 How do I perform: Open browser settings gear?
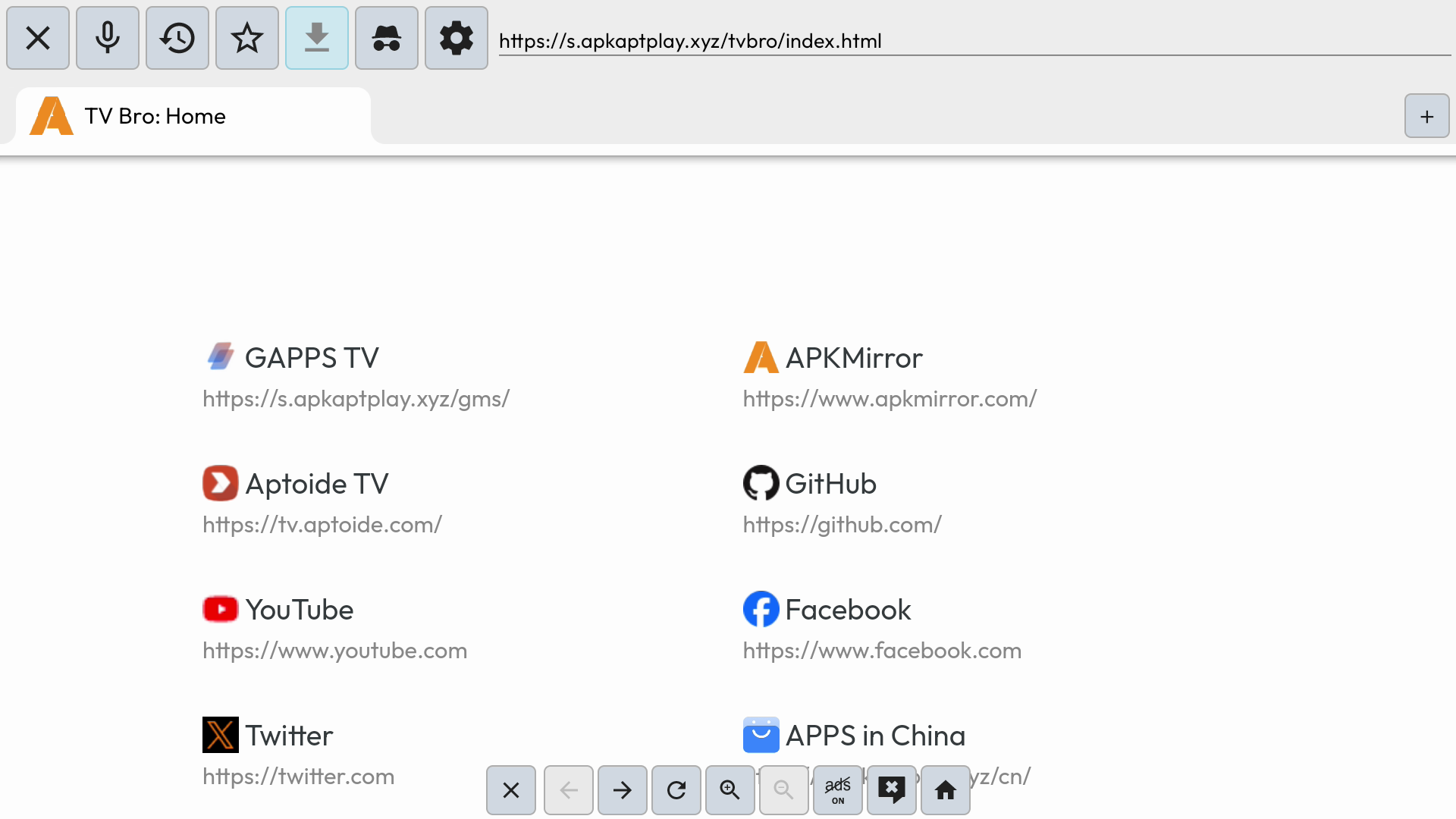tap(457, 38)
